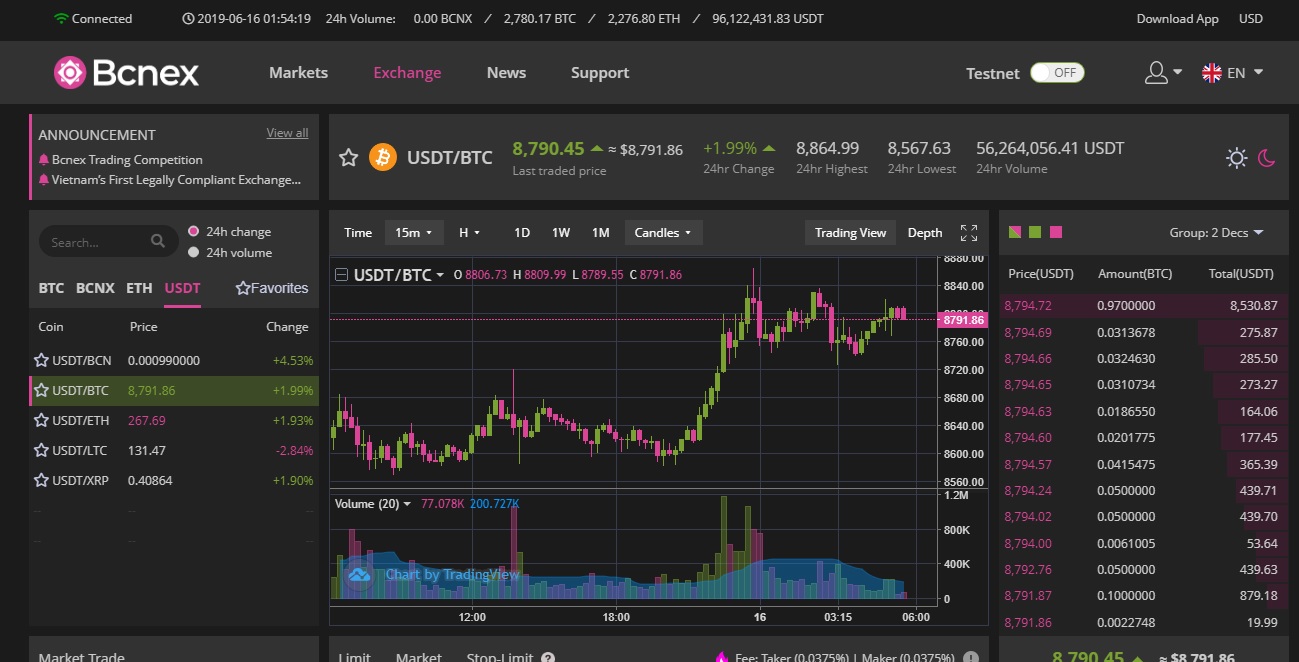1299x662 pixels.
Task: Open the Support menu
Action: point(600,72)
